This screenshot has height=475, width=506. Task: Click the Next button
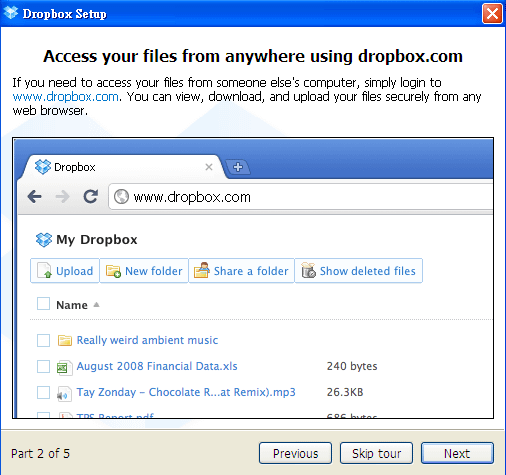[x=457, y=453]
